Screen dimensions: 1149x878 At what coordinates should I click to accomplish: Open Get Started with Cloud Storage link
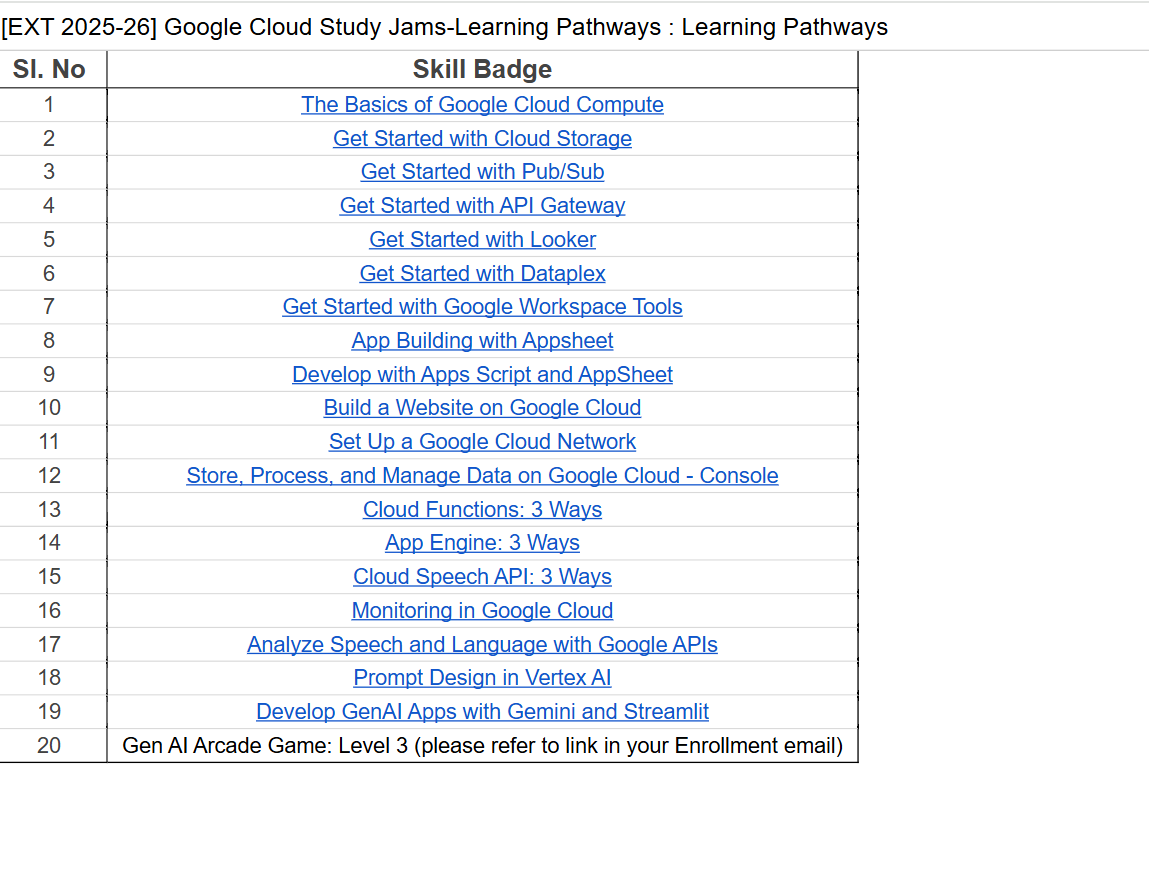coord(483,138)
